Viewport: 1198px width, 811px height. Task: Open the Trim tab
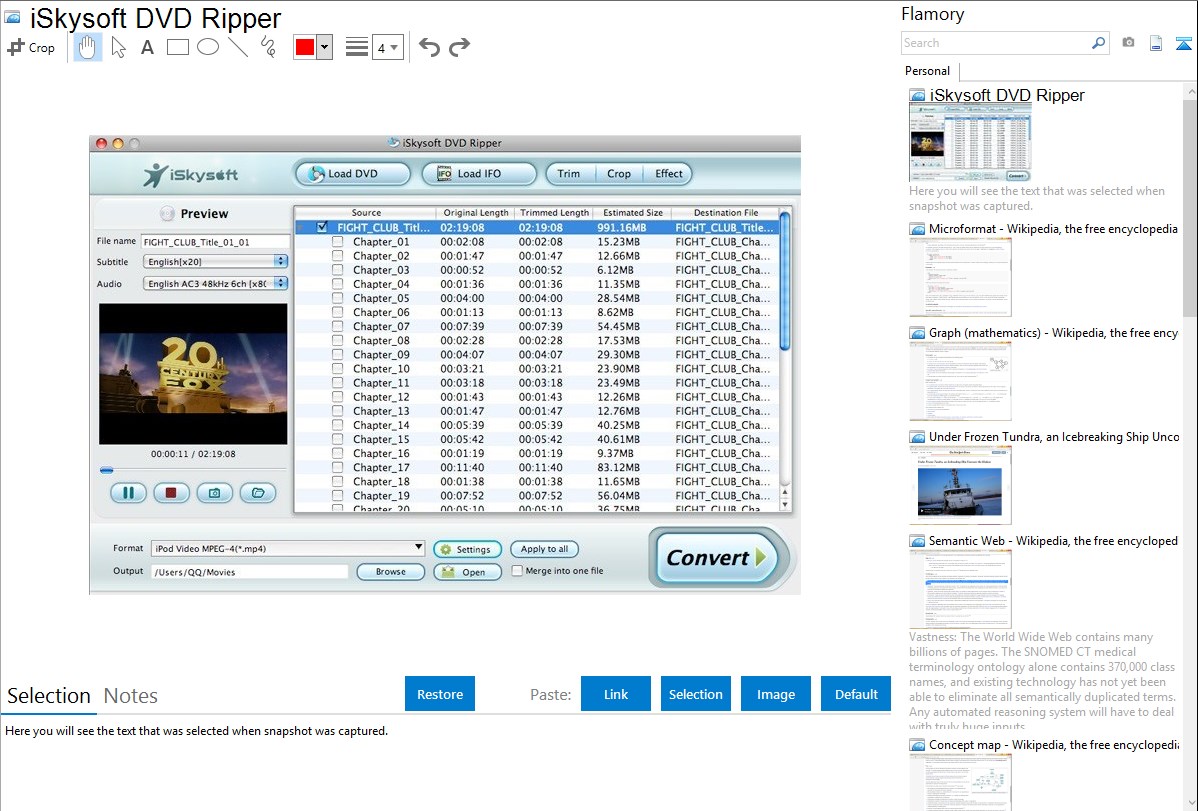568,174
